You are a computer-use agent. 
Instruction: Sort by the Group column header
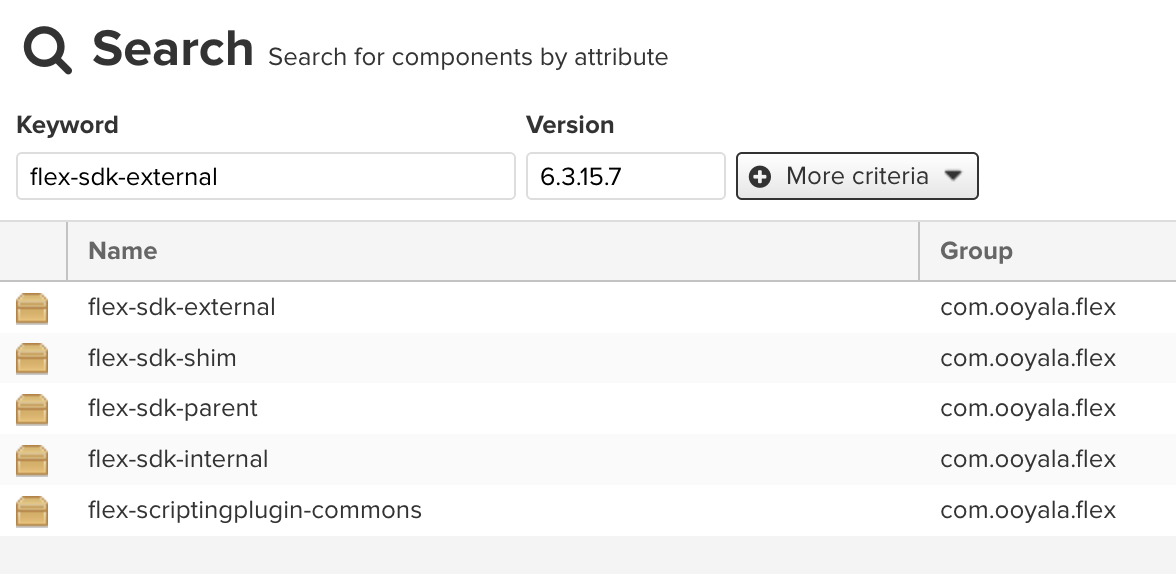[976, 251]
